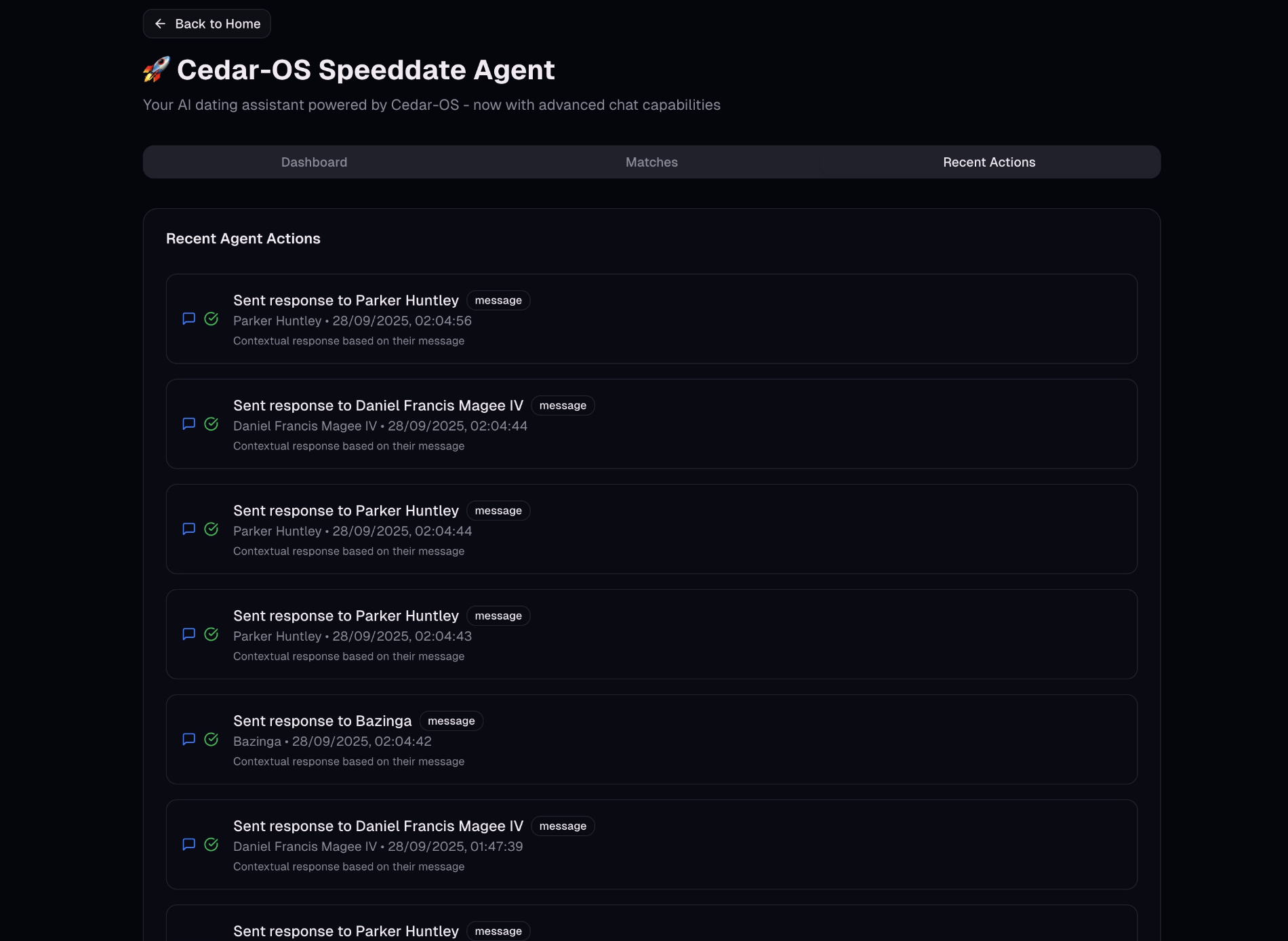This screenshot has width=1288, height=941.
Task: Open Daniel Francis Magee IV 01:47:39 response title
Action: click(378, 826)
